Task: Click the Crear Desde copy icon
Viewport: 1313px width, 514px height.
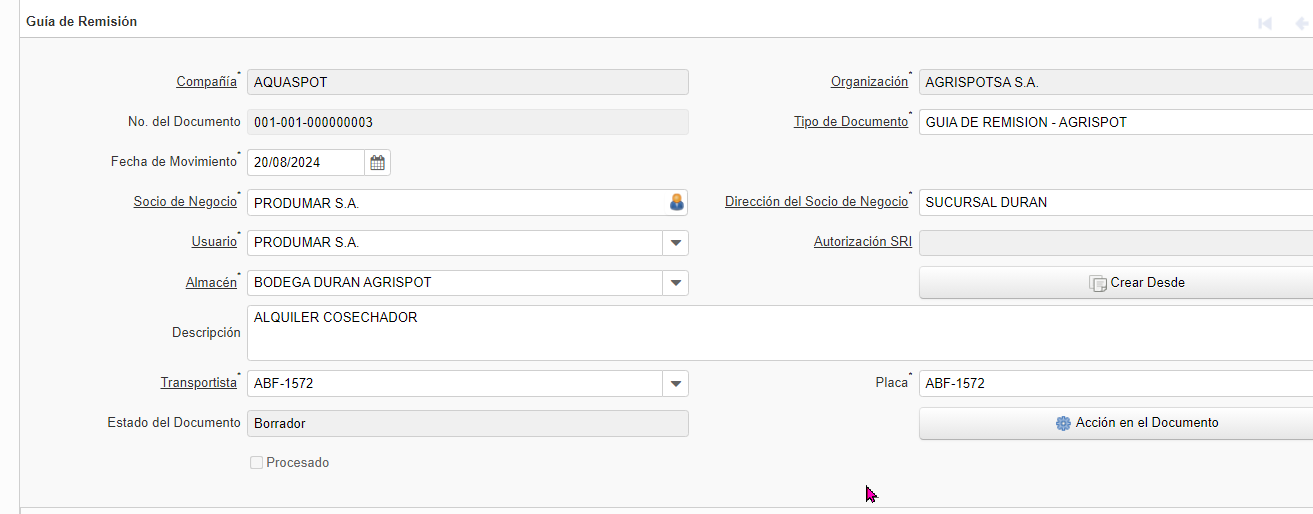Action: [1097, 283]
